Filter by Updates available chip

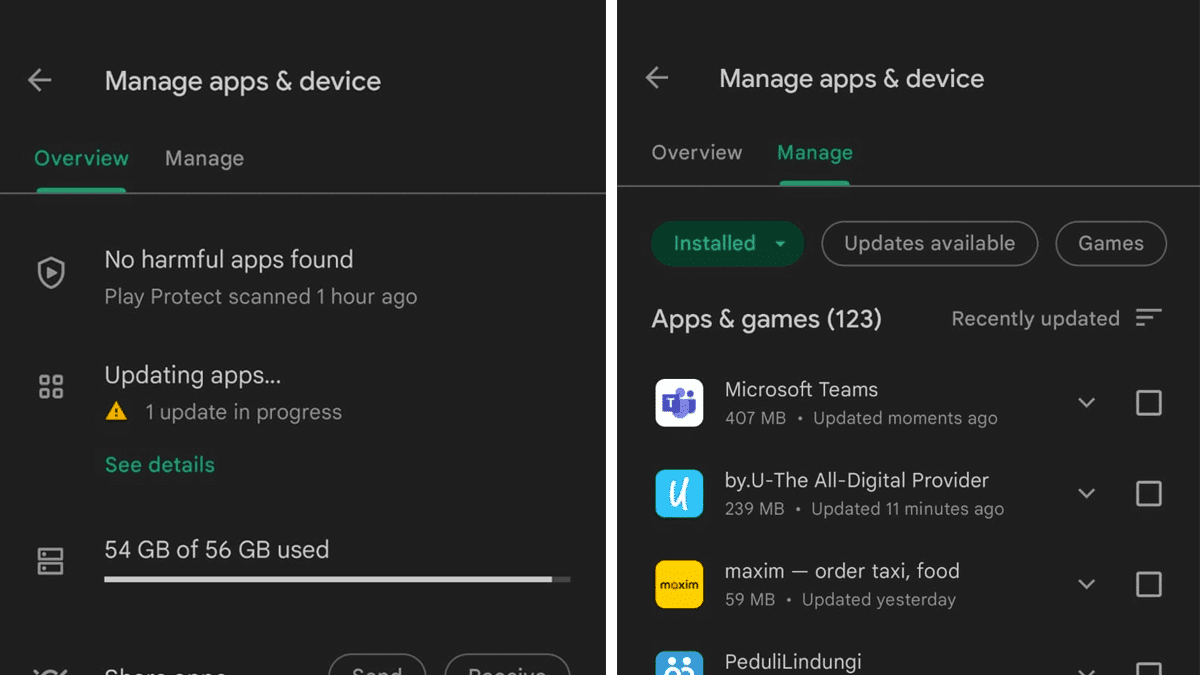pos(930,243)
